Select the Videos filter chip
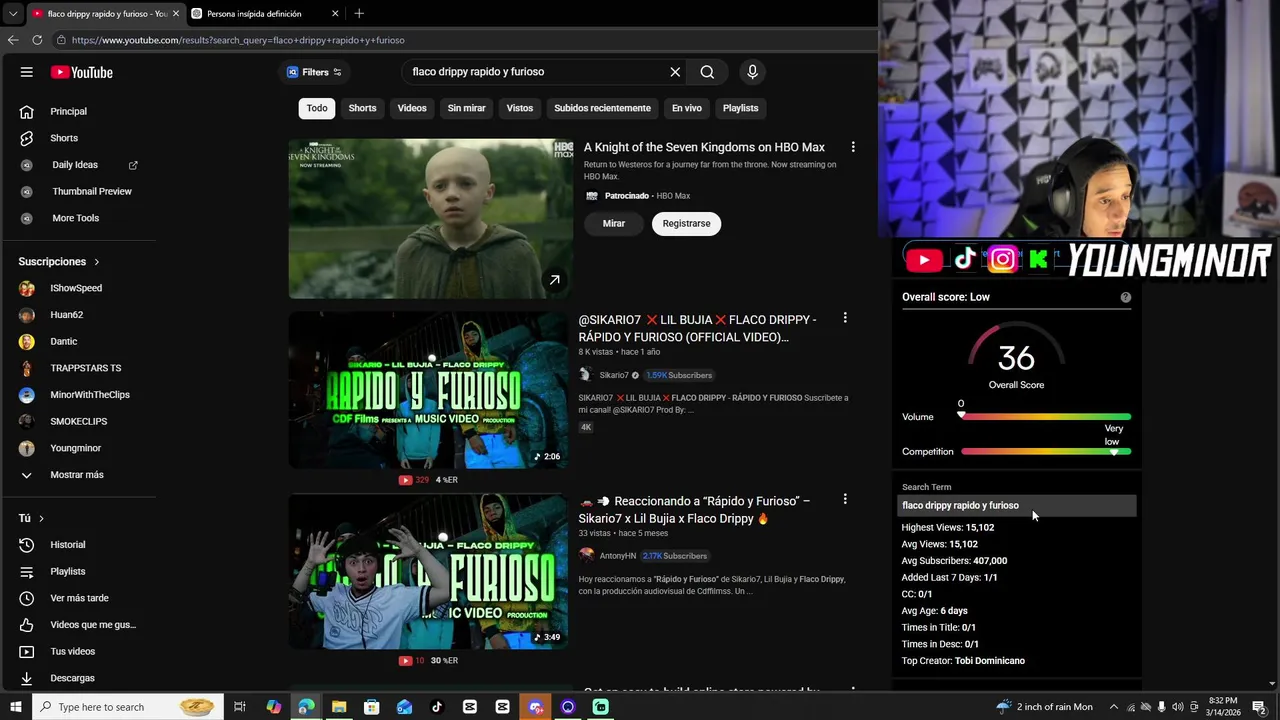Screen dimensions: 1280x720 pyautogui.click(x=412, y=108)
